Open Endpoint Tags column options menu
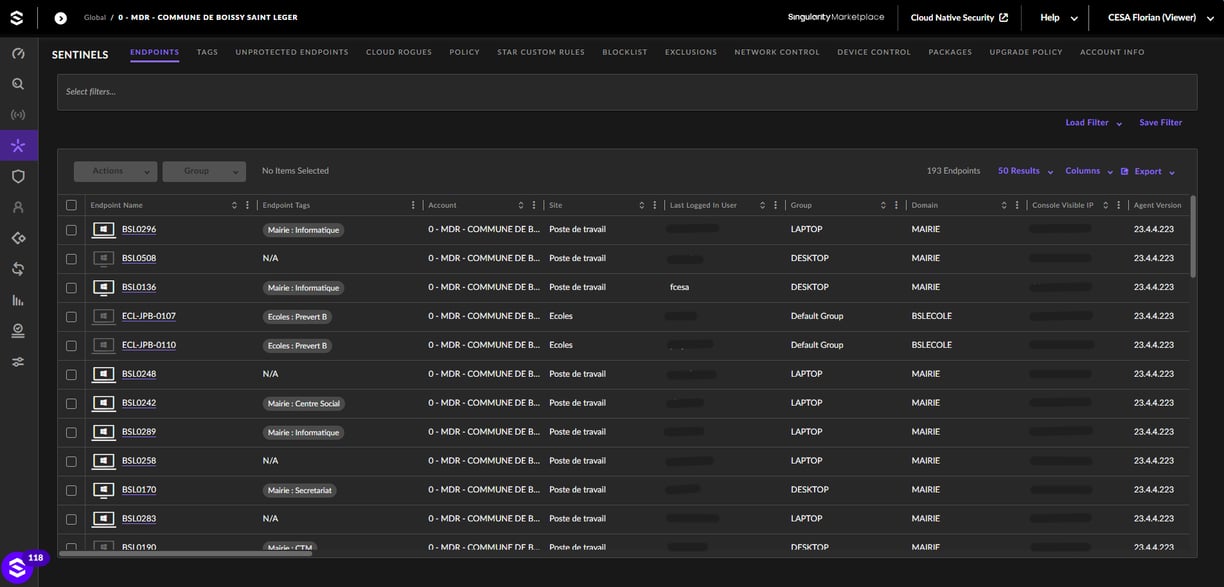The width and height of the screenshot is (1224, 587). 413,205
